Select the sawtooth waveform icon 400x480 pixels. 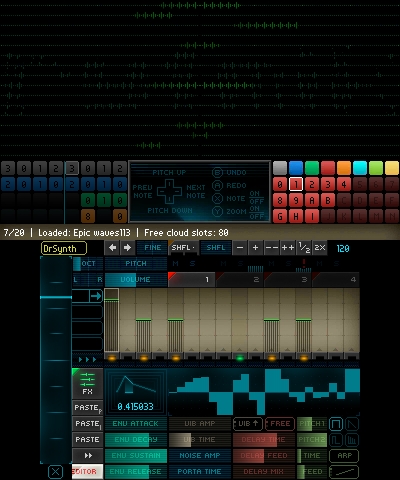[352, 424]
